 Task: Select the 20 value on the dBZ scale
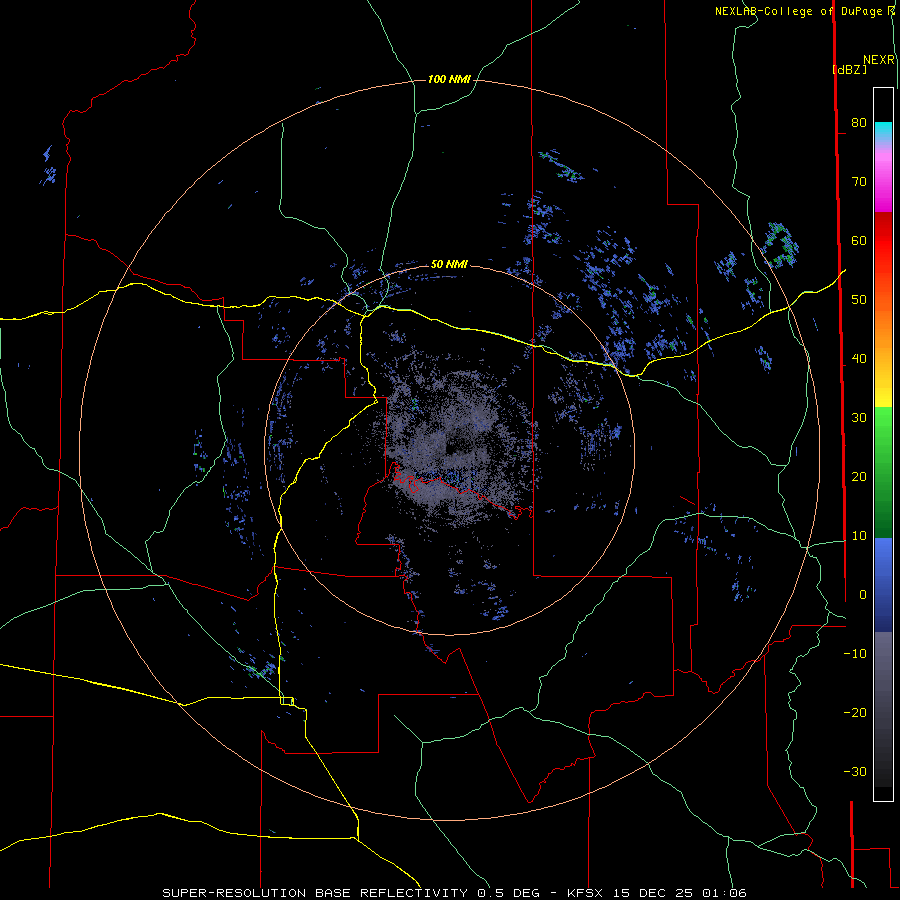859,476
